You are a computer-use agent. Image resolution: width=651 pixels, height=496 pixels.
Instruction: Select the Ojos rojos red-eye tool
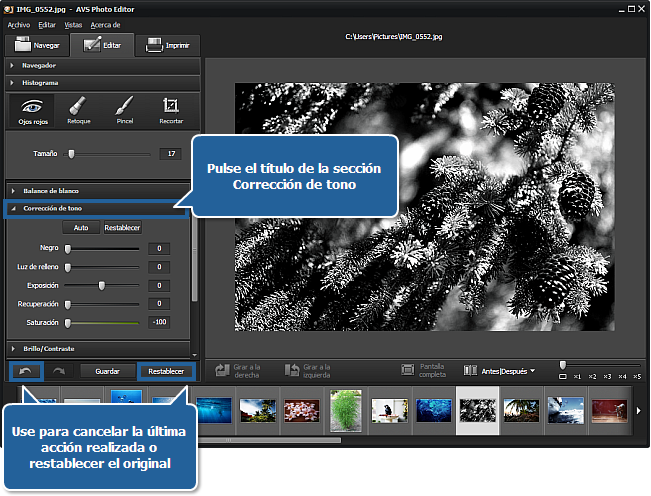tap(31, 110)
